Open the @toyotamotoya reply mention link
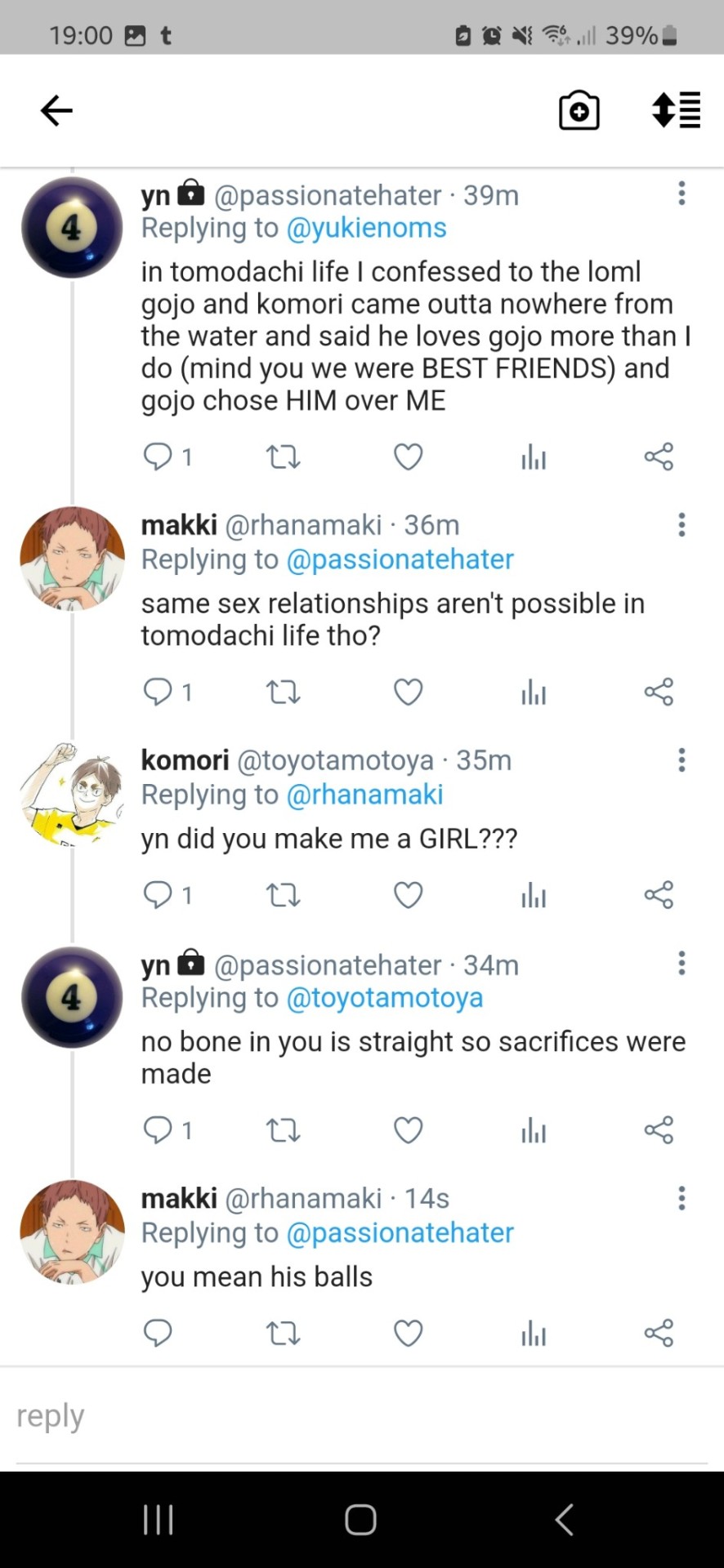Image resolution: width=724 pixels, height=1568 pixels. tap(385, 998)
